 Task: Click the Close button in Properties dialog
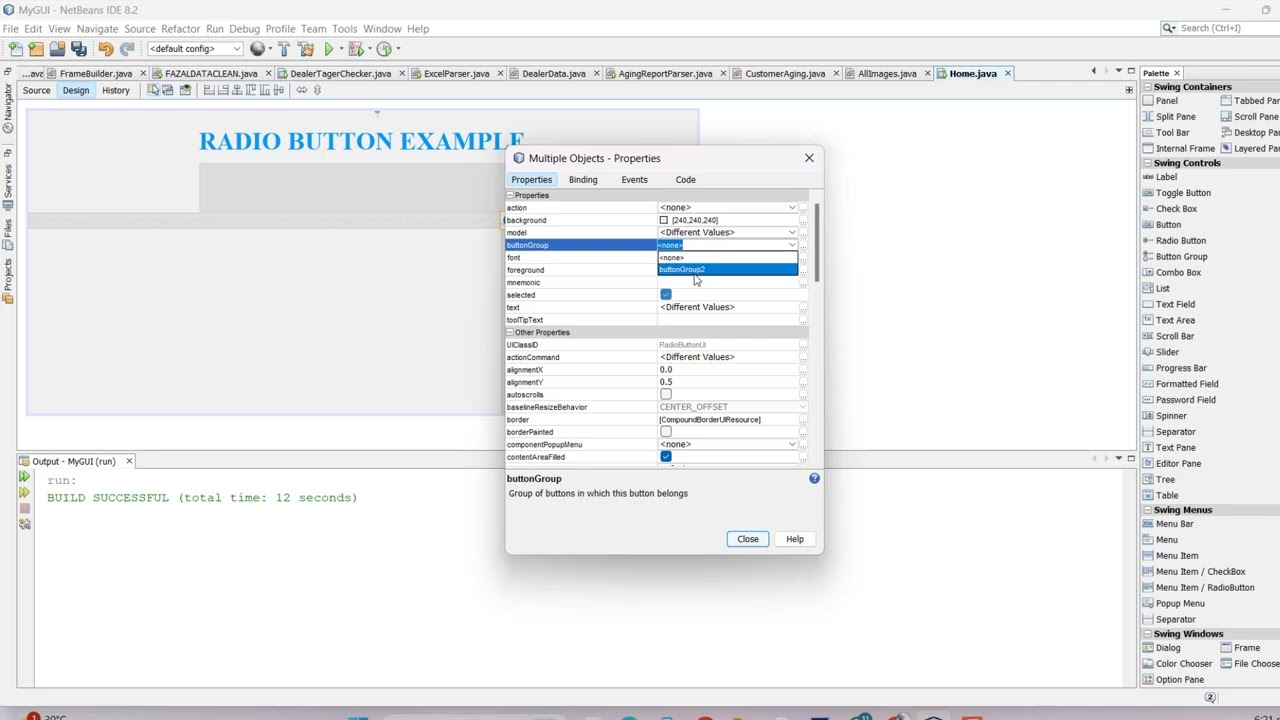coord(748,539)
